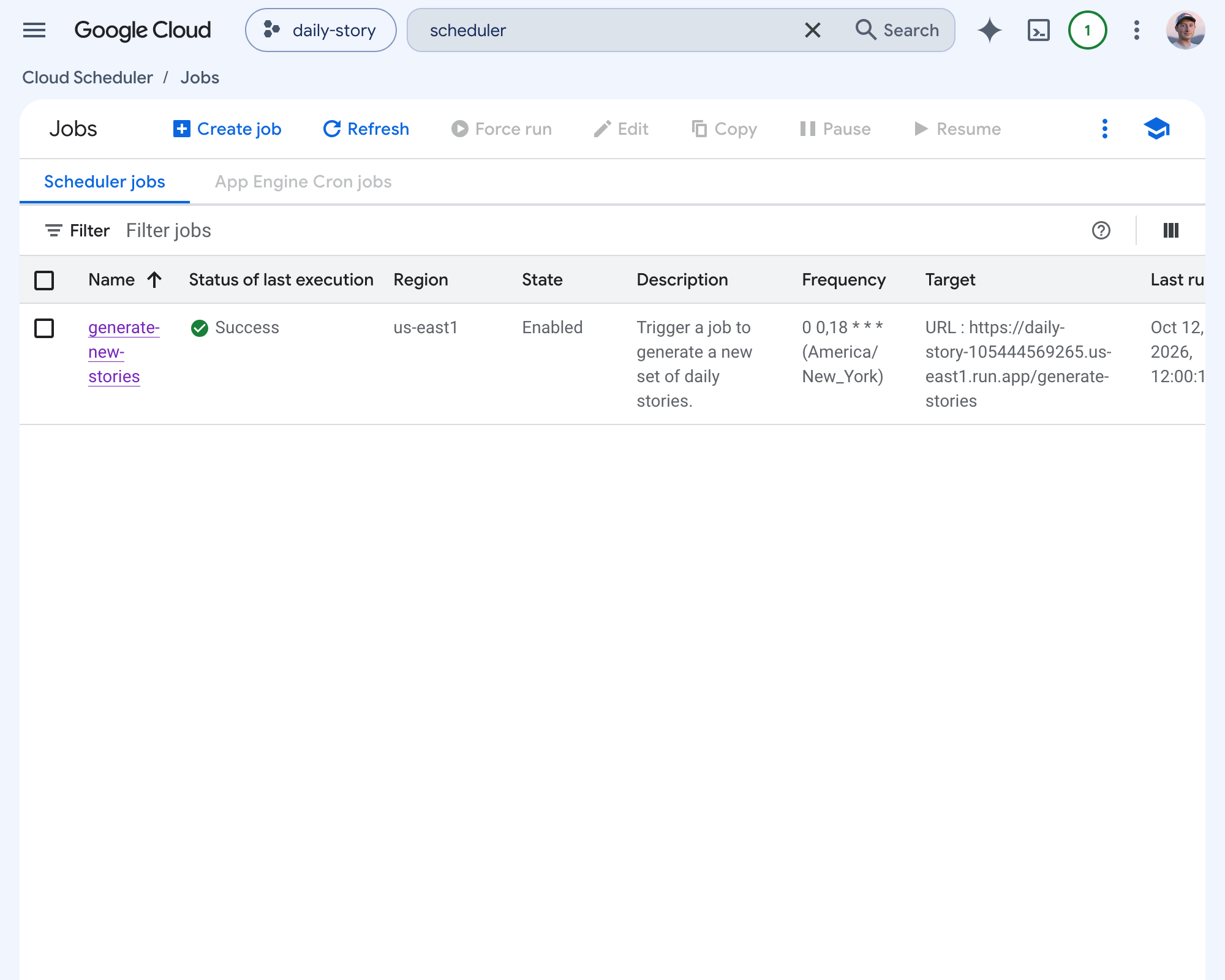Toggle the Name sort arrow
This screenshot has width=1225, height=980.
point(154,280)
